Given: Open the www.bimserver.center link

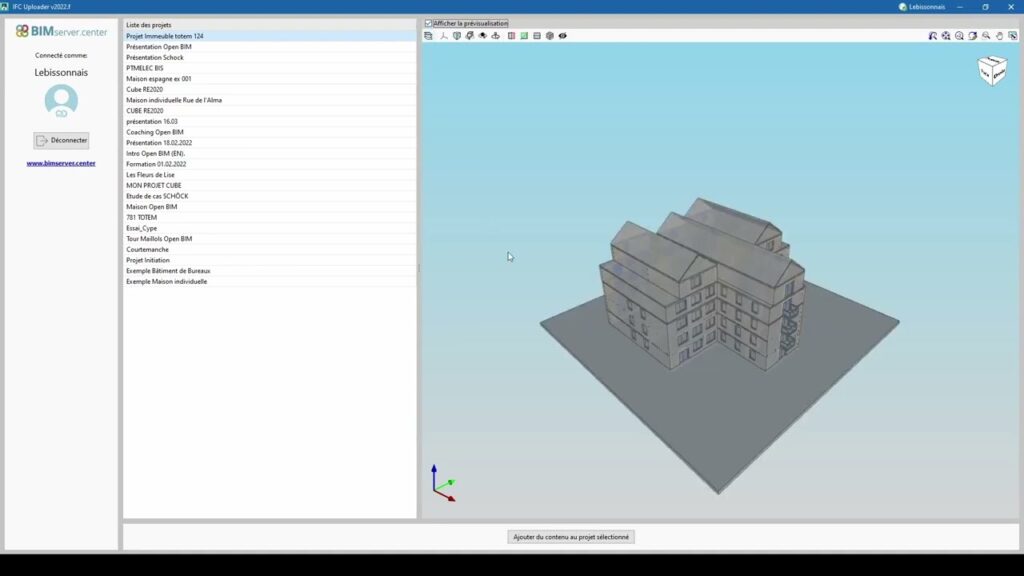Looking at the screenshot, I should point(61,163).
